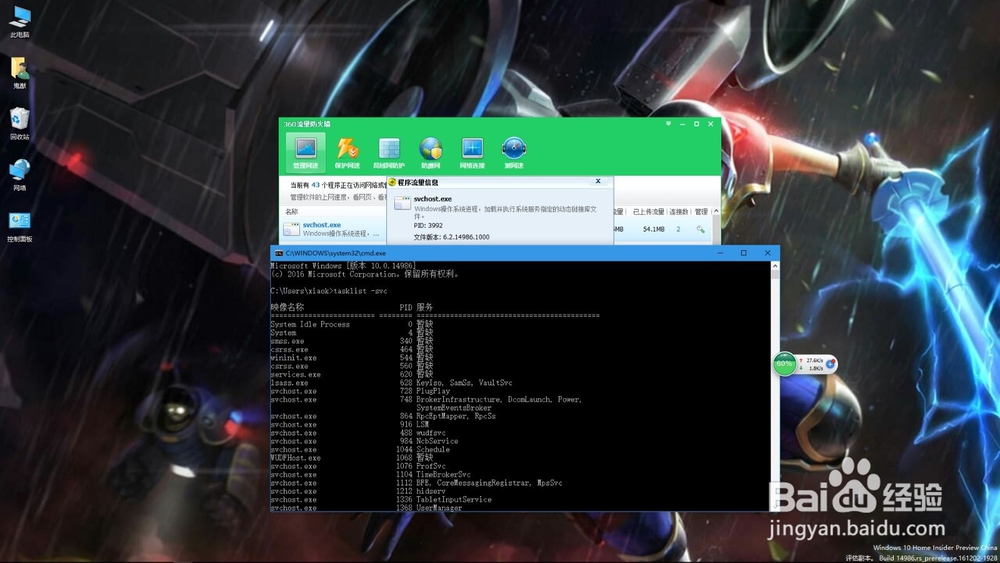This screenshot has width=1000, height=563.
Task: Click the 360 process list scroll up arrow
Action: [716, 211]
